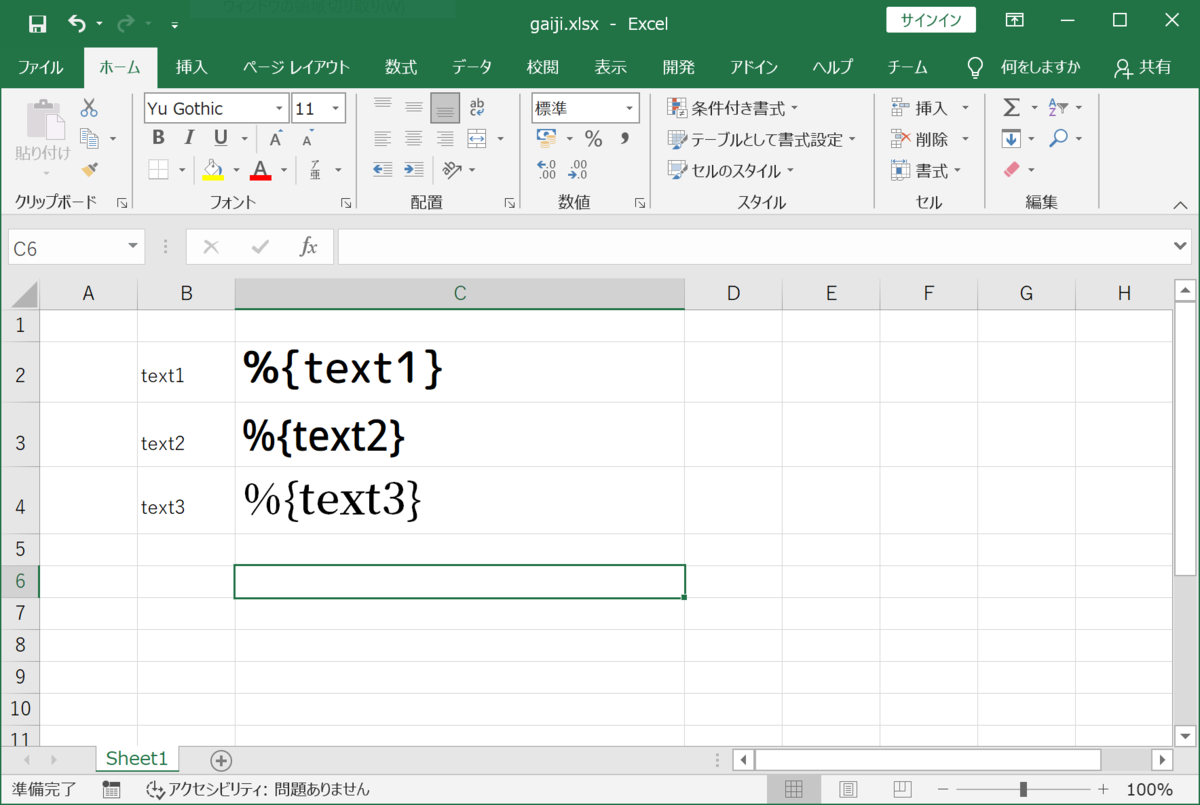Click the borders grid icon

click(x=158, y=170)
